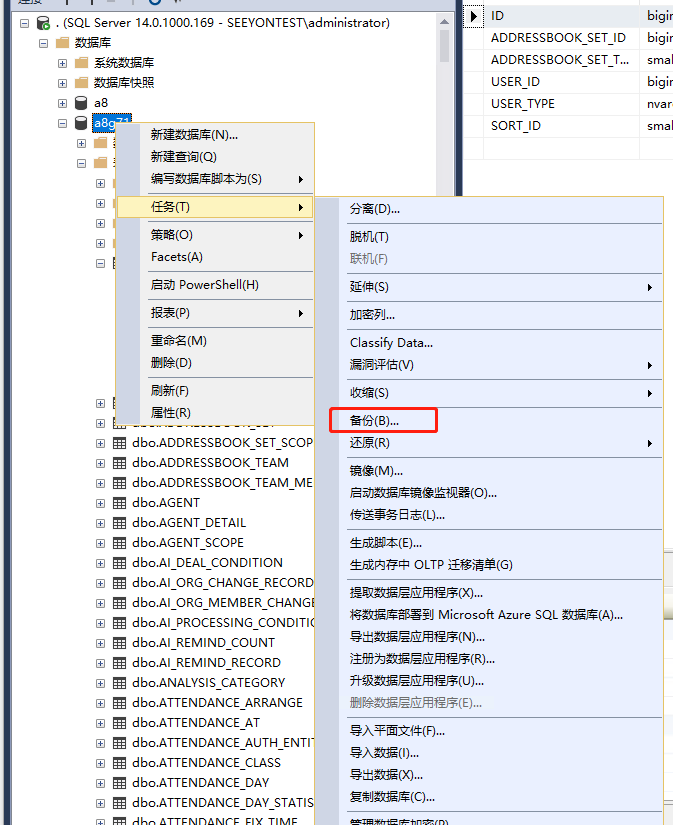The width and height of the screenshot is (673, 825).
Task: Click table icon of dbo.ATTENDANCE_CLASS
Action: pos(119,763)
